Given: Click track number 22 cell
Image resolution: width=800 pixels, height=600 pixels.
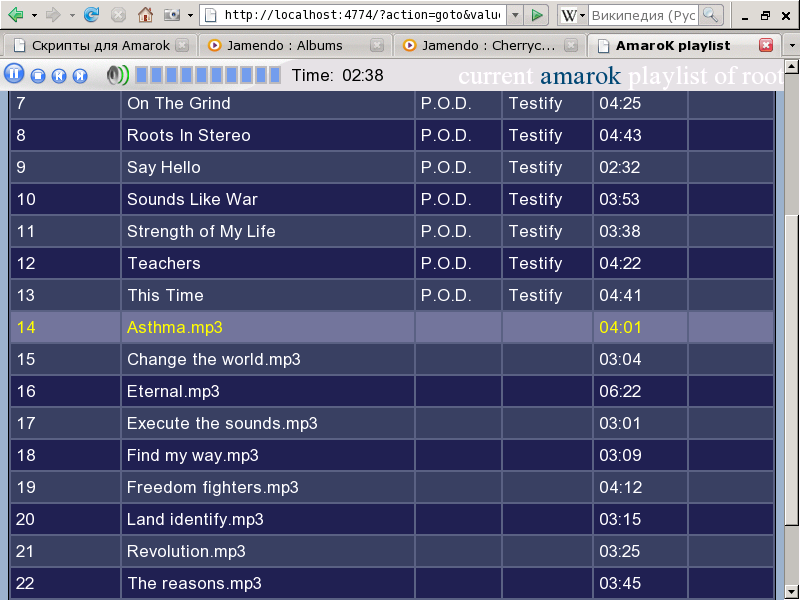Looking at the screenshot, I should (65, 583).
